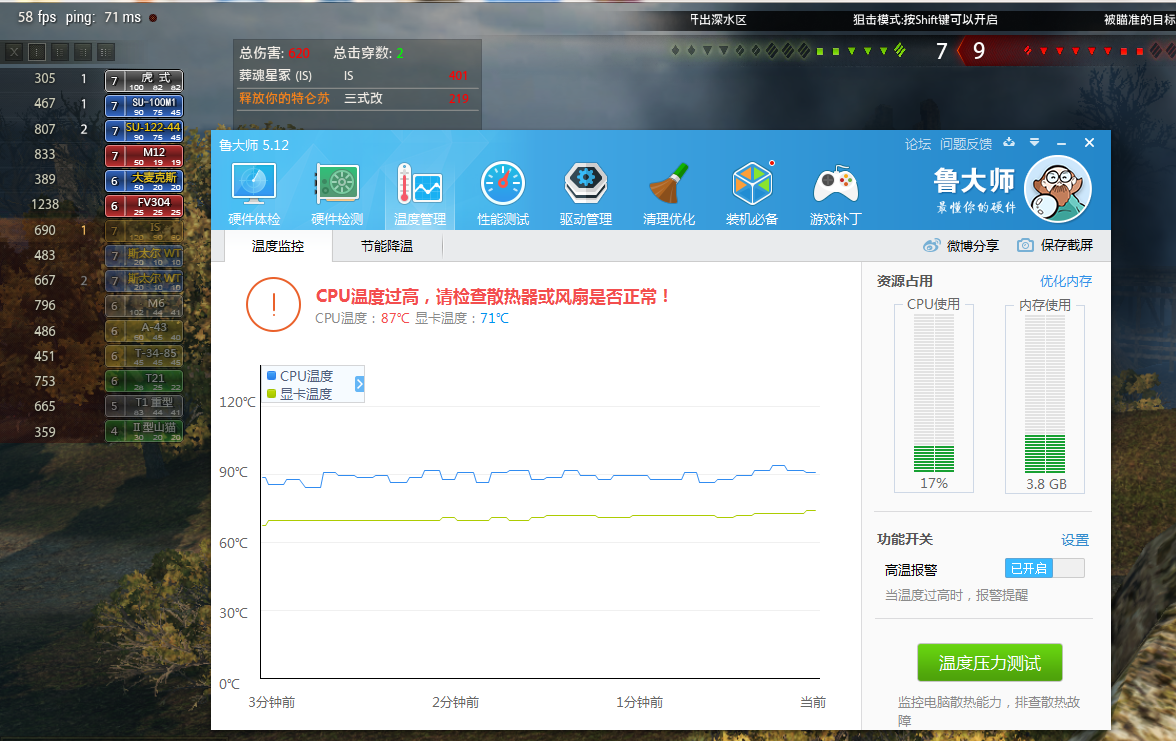Click 保存截屏 save screenshot text
This screenshot has width=1176, height=741.
(1066, 245)
